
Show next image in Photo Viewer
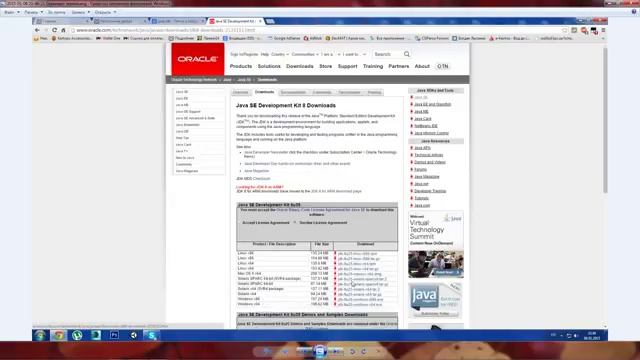click(x=336, y=351)
